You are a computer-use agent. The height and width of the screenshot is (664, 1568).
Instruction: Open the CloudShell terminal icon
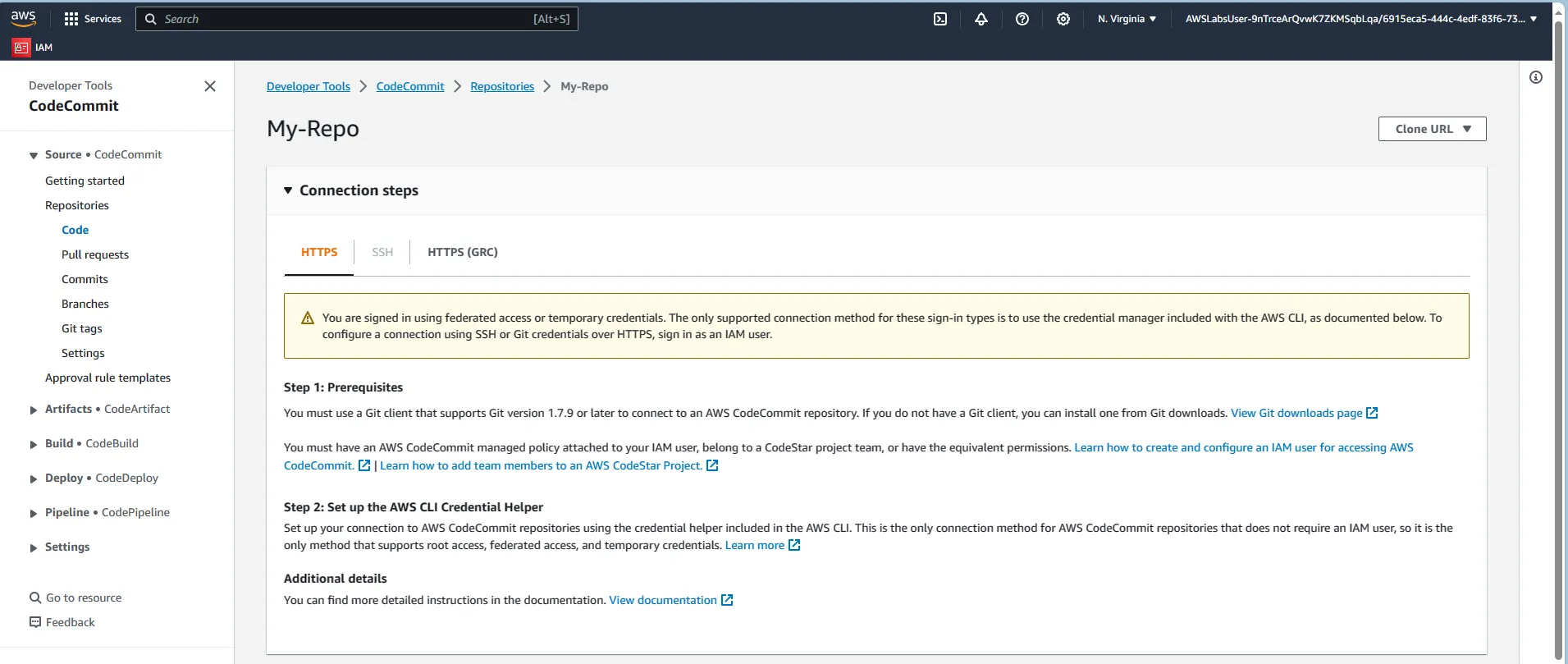pos(940,19)
